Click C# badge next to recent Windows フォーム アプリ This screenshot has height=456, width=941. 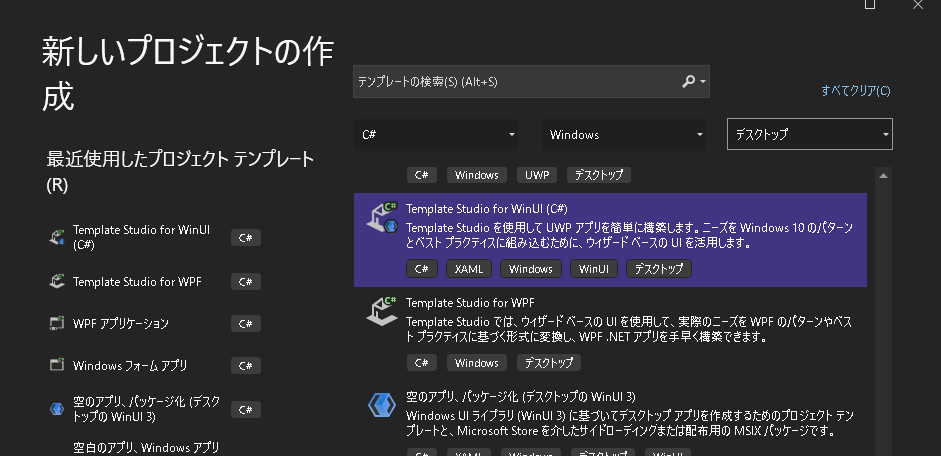245,365
